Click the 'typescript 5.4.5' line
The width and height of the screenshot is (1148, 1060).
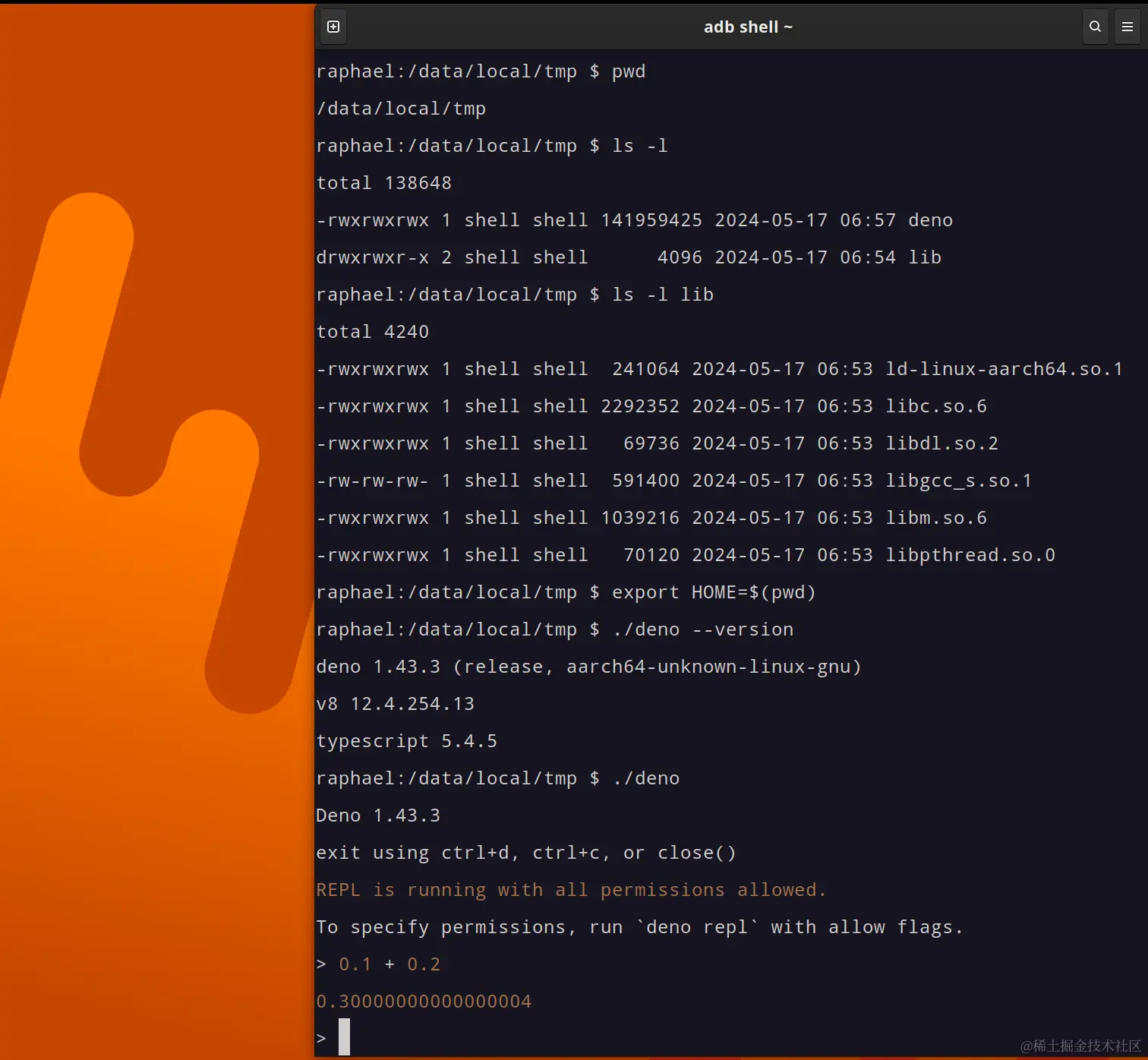(x=407, y=741)
